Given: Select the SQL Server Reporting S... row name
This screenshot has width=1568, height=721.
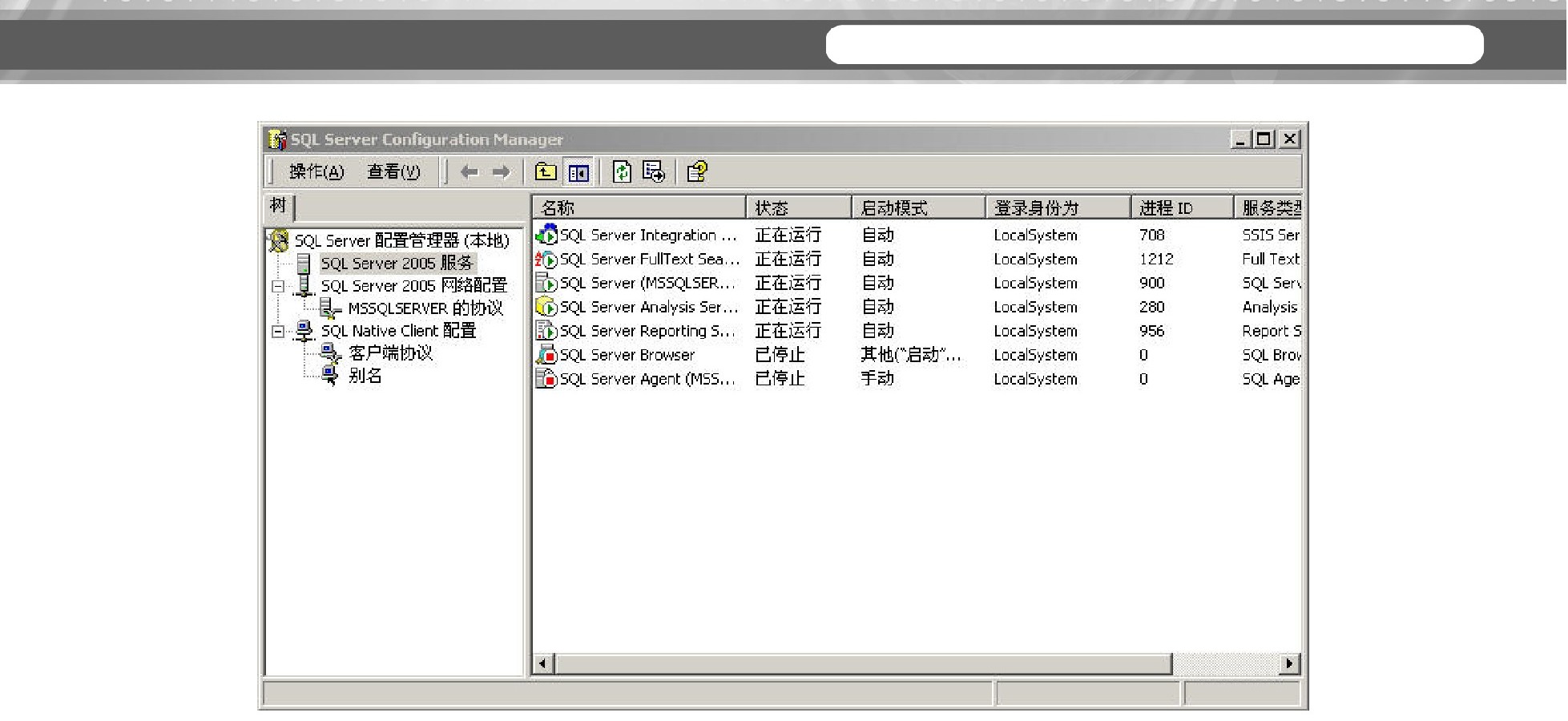Looking at the screenshot, I should pyautogui.click(x=647, y=331).
